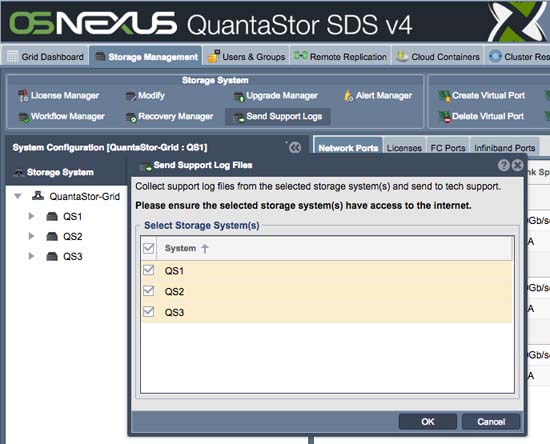
Task: Open the Remote Replication tab
Action: (340, 56)
